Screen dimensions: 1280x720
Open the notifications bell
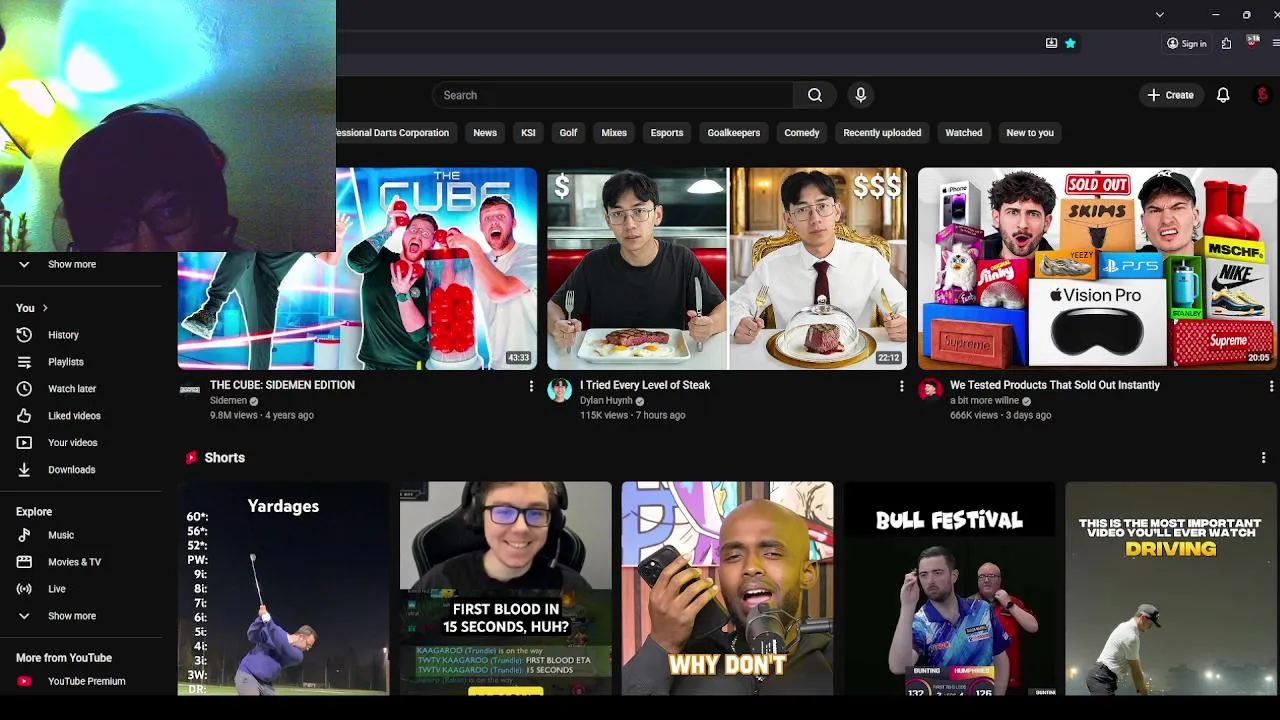click(x=1222, y=95)
